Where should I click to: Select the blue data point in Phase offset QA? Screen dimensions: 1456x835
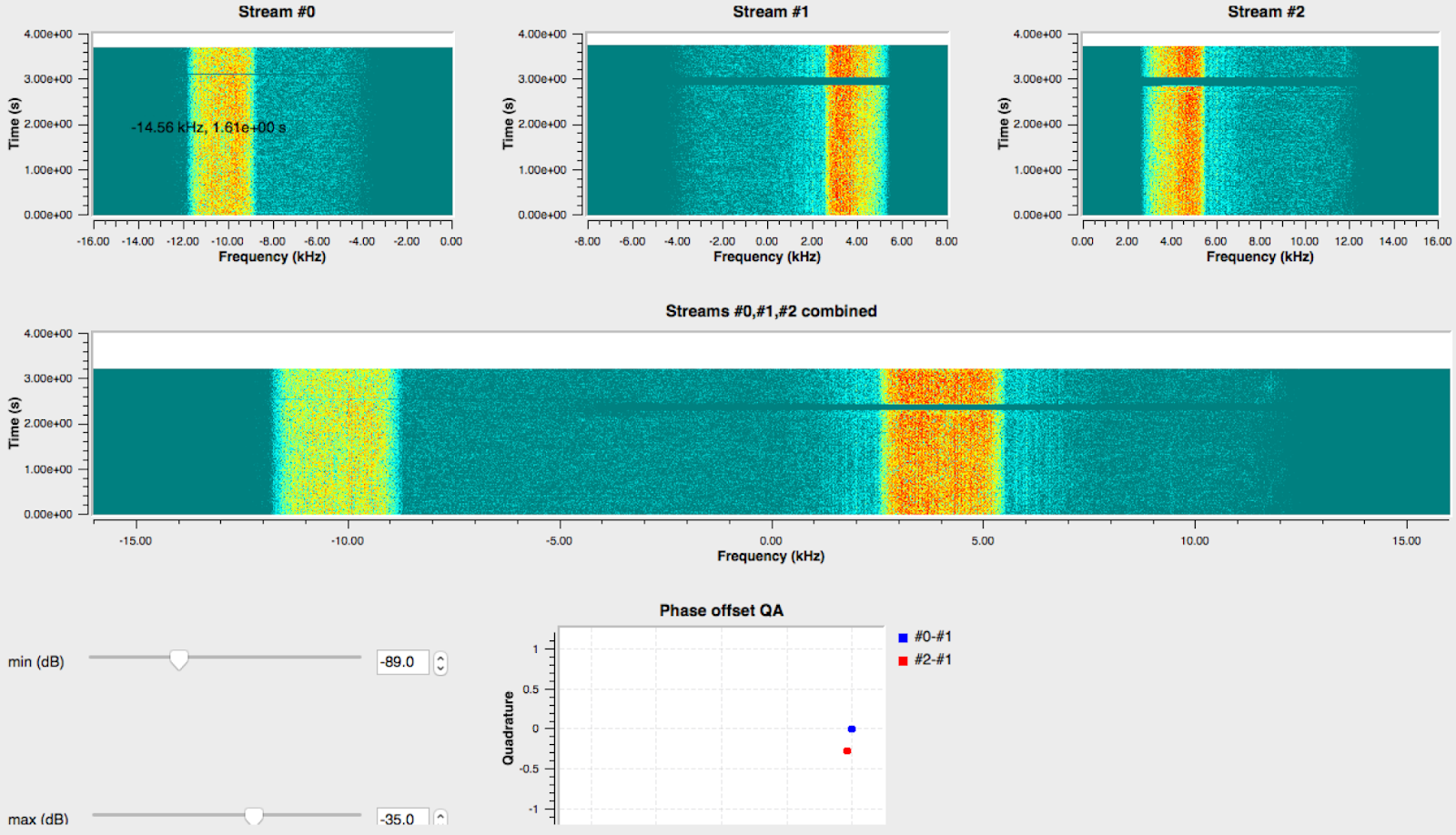click(851, 728)
